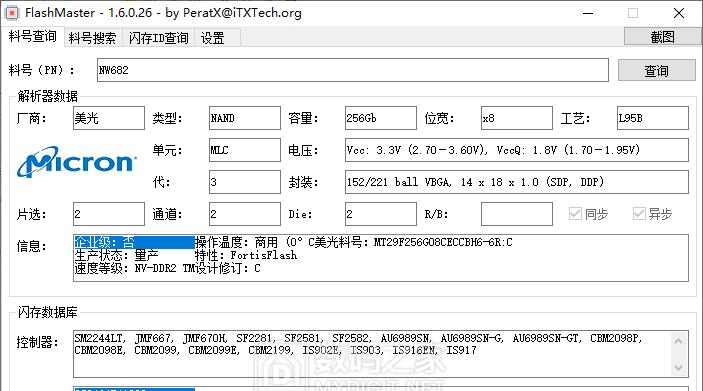Image resolution: width=703 pixels, height=391 pixels.
Task: Select the 特性: FortisFlash list item
Action: (x=246, y=255)
